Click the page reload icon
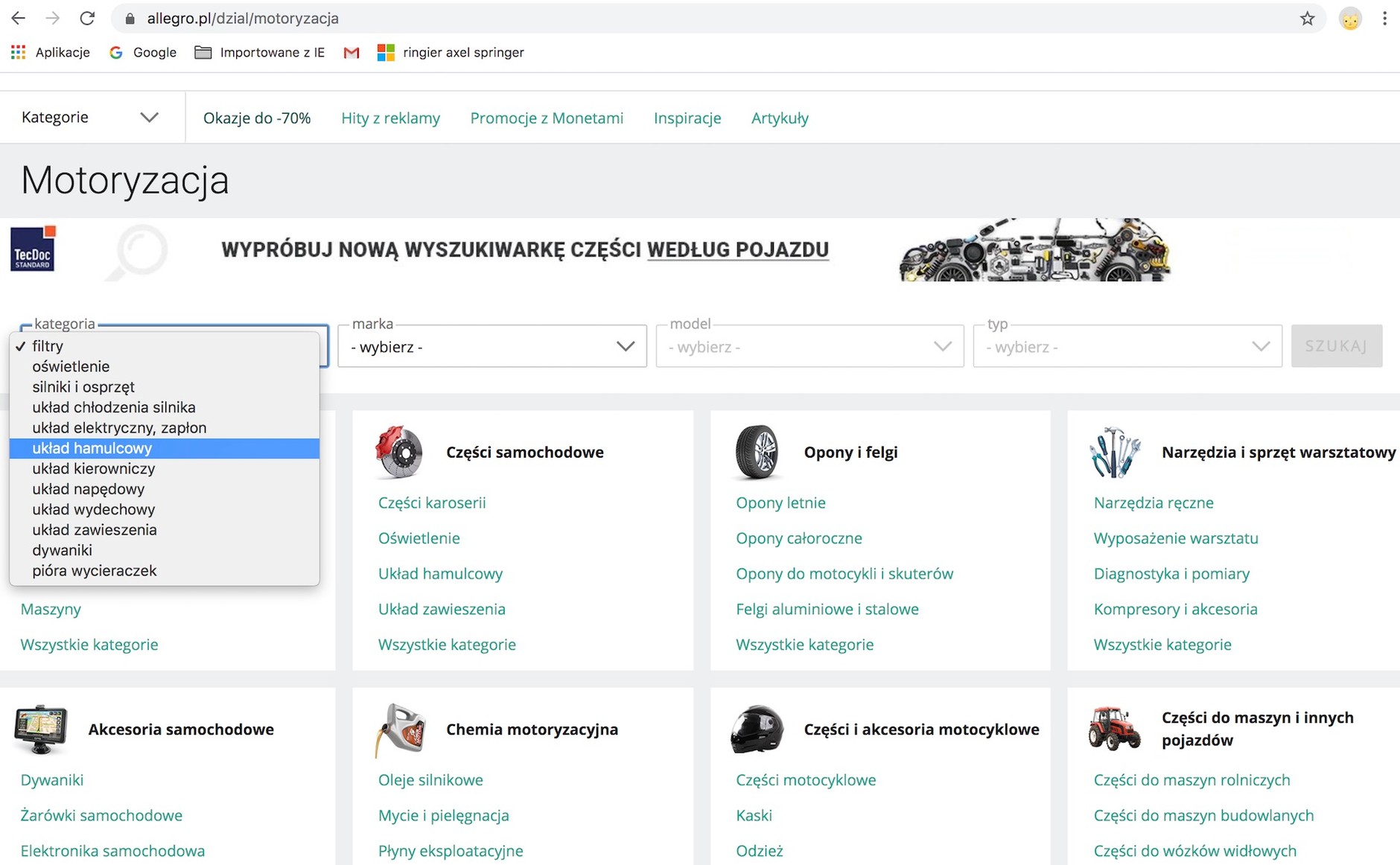Image resolution: width=1400 pixels, height=865 pixels. [86, 18]
